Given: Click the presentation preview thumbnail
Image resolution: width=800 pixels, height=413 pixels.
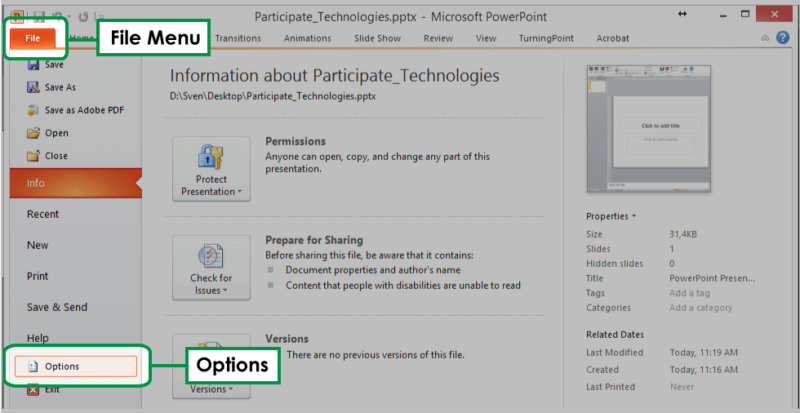Looking at the screenshot, I should click(648, 129).
